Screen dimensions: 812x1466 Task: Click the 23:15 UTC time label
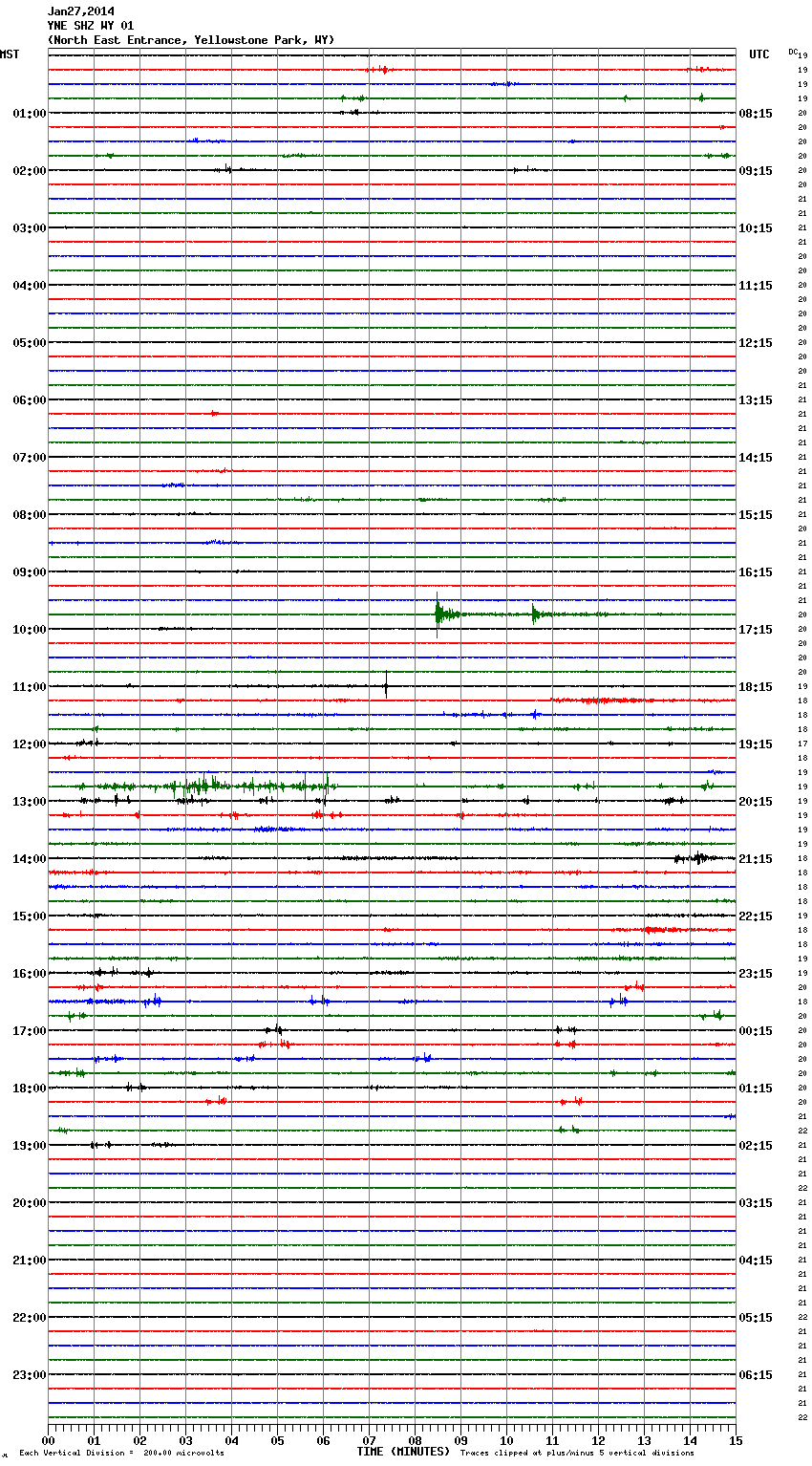756,974
